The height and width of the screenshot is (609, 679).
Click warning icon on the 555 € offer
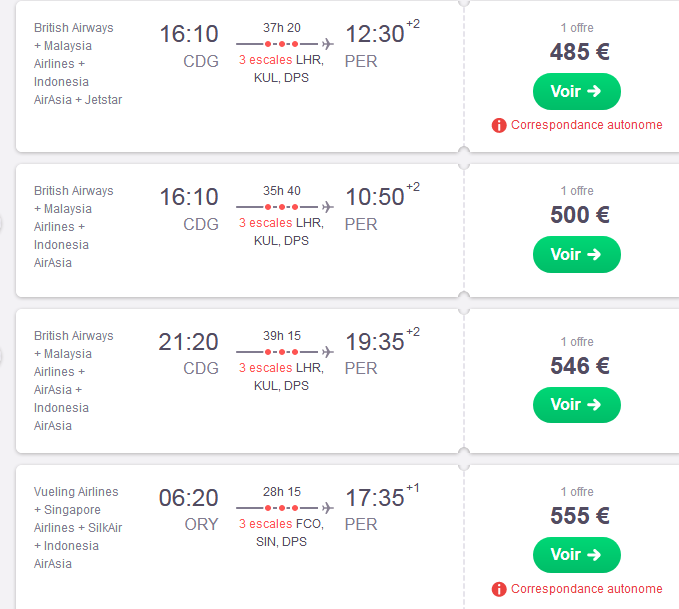[x=499, y=589]
